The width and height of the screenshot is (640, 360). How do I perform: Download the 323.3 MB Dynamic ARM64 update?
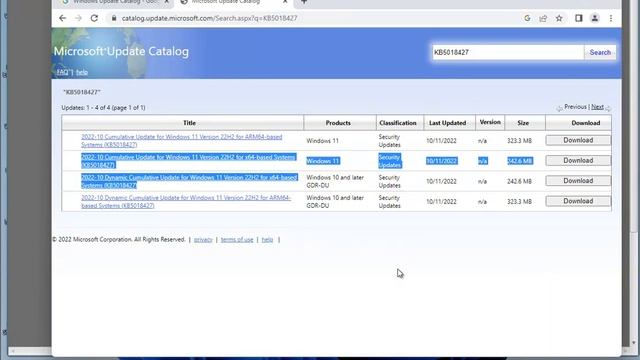(x=578, y=201)
